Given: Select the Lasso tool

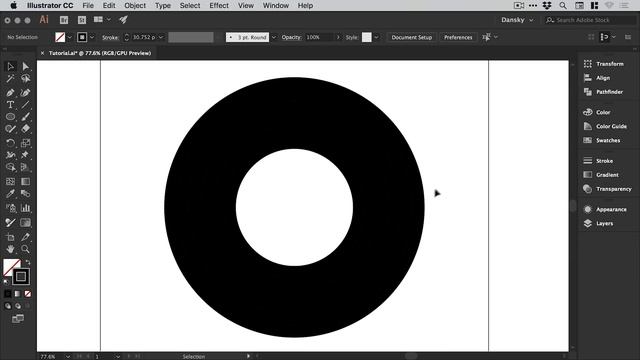Looking at the screenshot, I should tap(25, 78).
